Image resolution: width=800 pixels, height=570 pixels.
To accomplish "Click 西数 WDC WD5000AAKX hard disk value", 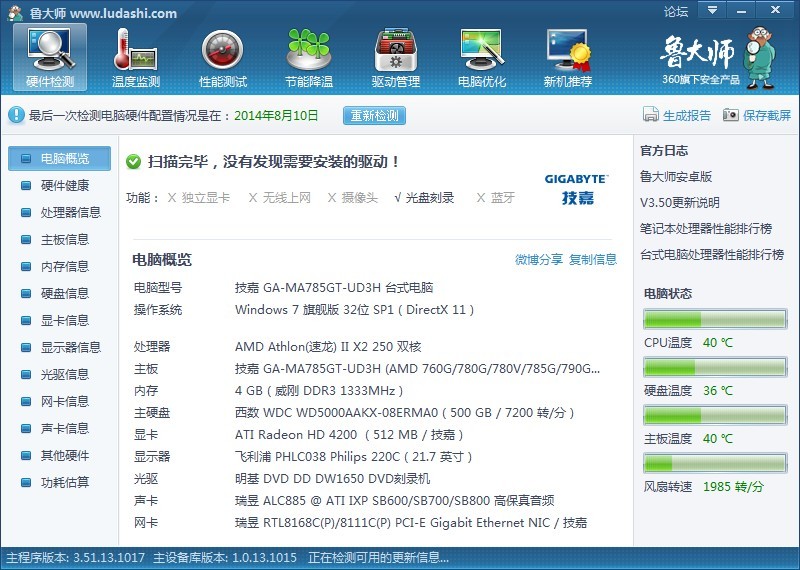I will (405, 413).
